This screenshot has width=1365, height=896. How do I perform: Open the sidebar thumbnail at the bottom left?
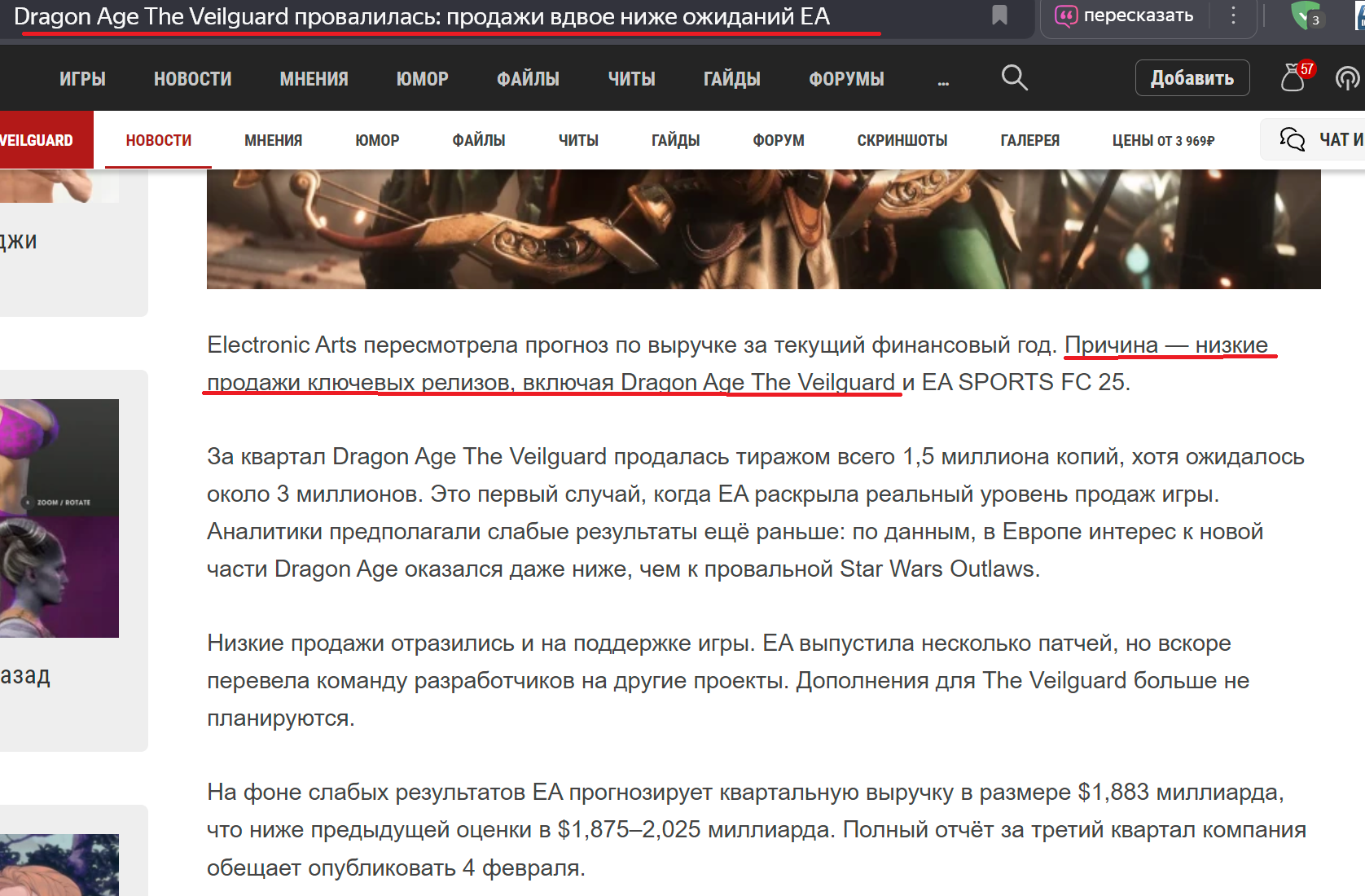(x=59, y=864)
